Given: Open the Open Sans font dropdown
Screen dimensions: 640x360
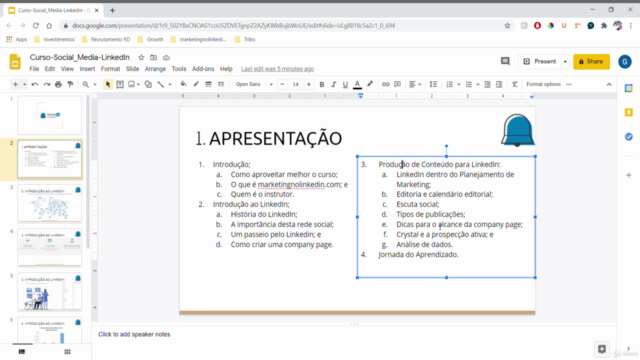Looking at the screenshot, I should [x=254, y=84].
